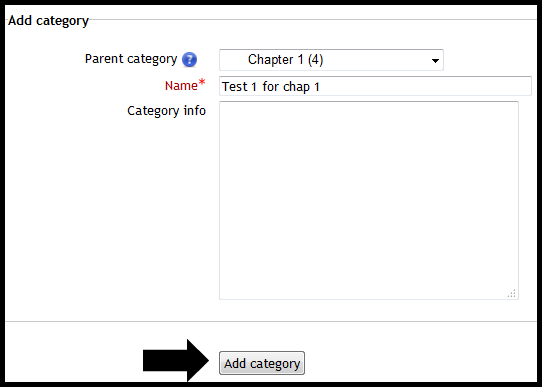Click the Parent category label
The width and height of the screenshot is (542, 387).
coord(131,59)
